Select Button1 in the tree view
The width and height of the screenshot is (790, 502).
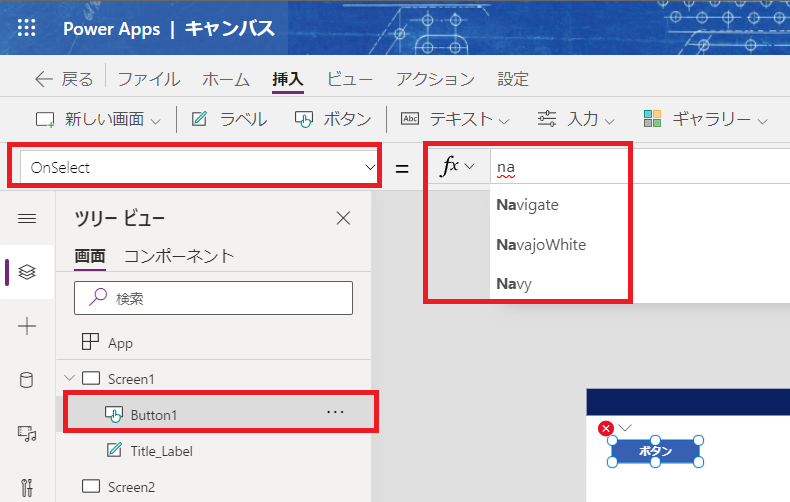click(154, 415)
